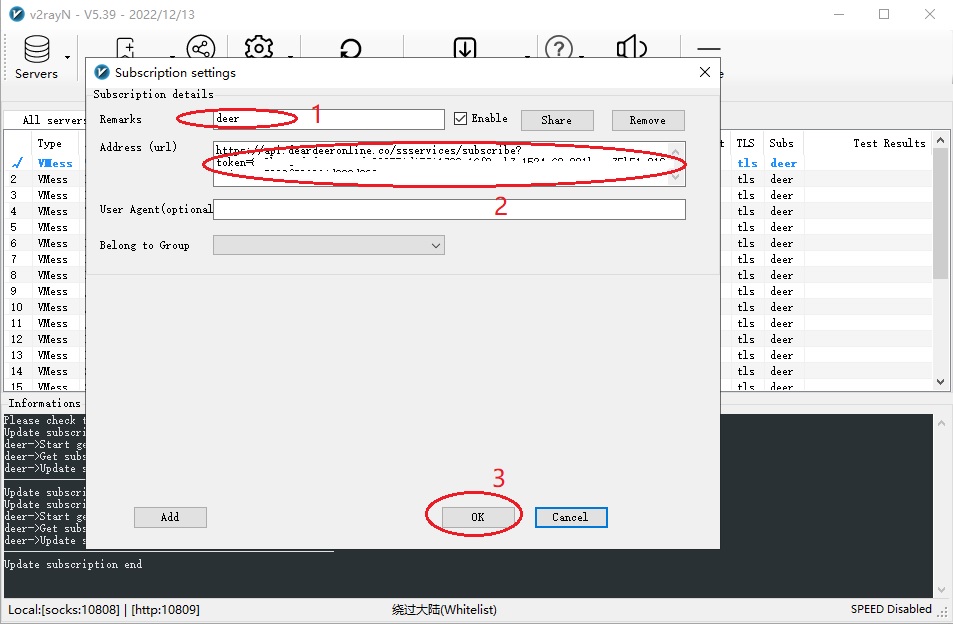
Task: Click the Subs column header
Action: [x=781, y=143]
